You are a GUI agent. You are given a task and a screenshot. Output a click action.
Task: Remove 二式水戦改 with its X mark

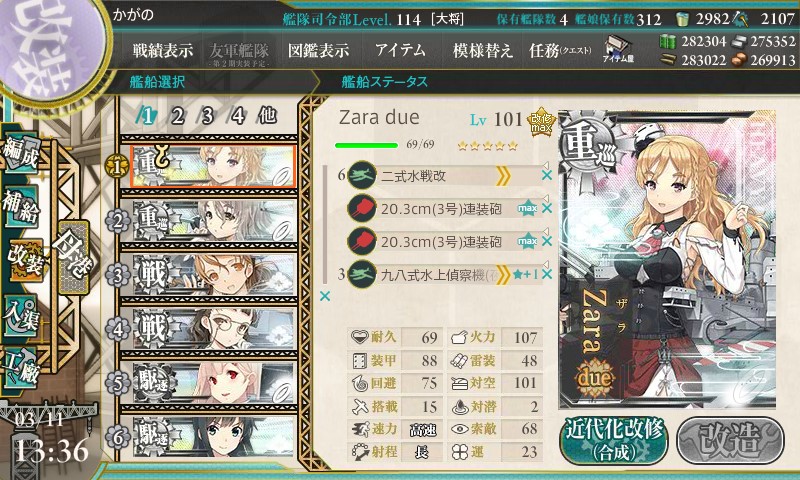coord(546,175)
